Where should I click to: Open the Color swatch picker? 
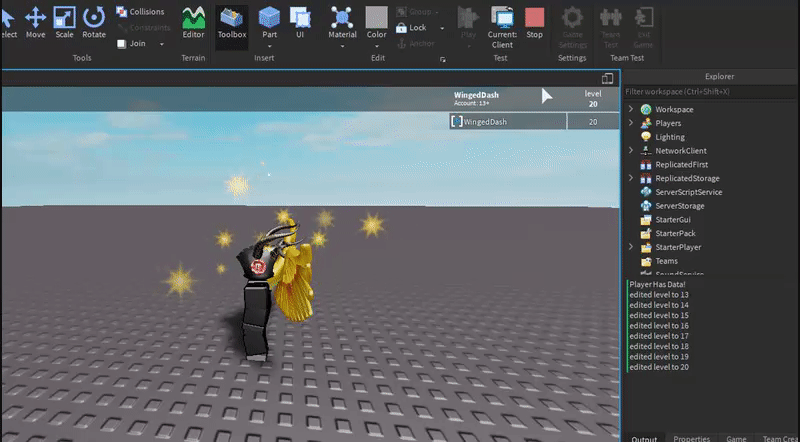[x=377, y=18]
